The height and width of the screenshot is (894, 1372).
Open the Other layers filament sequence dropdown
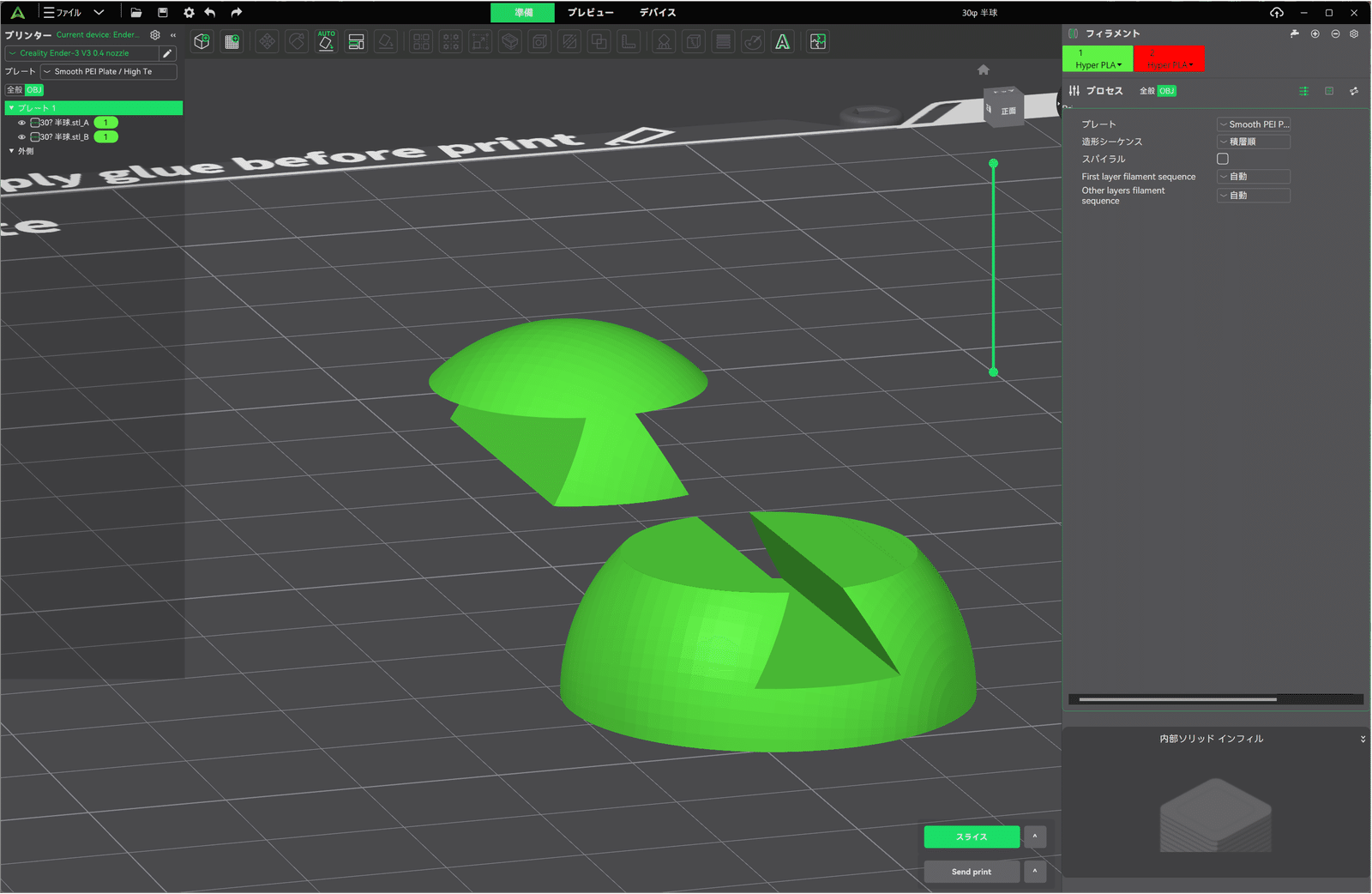(x=1254, y=196)
